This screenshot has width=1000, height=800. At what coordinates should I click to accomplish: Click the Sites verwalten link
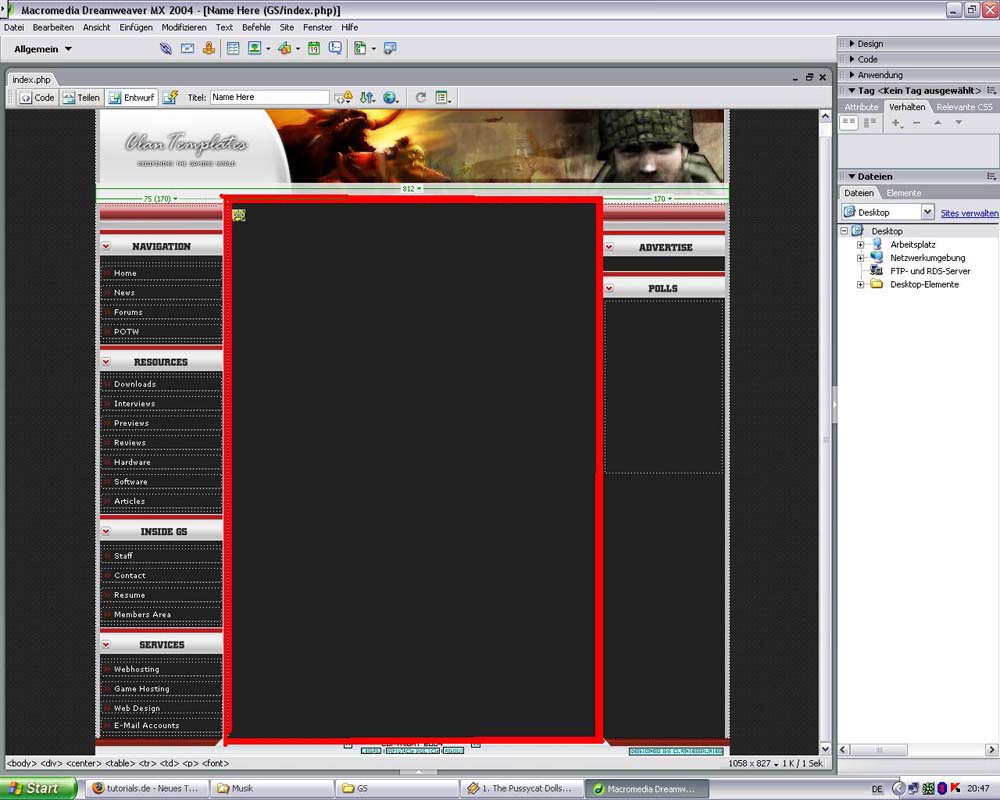click(x=969, y=213)
